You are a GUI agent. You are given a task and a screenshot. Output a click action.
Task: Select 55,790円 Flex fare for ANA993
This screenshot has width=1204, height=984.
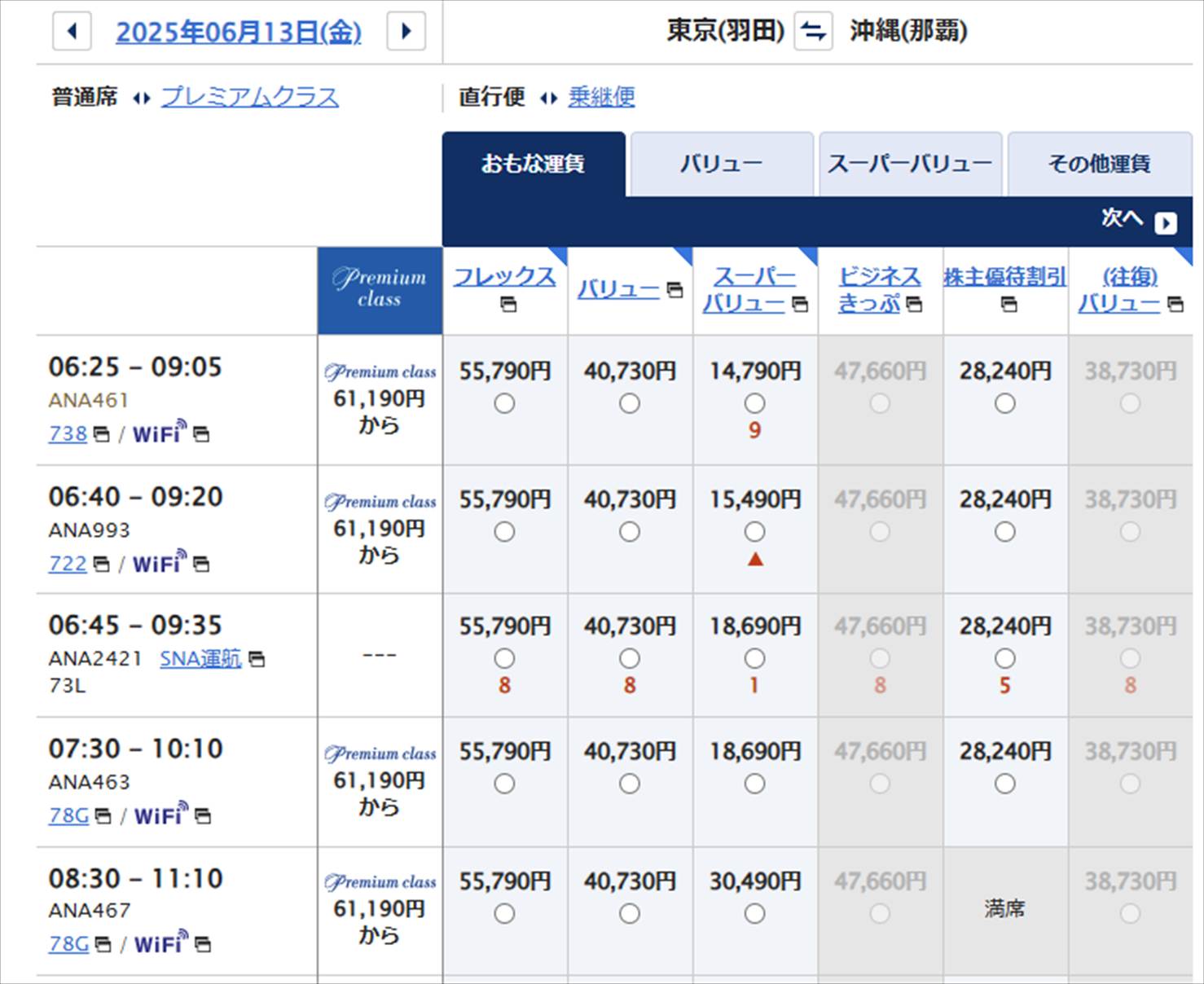pyautogui.click(x=504, y=532)
